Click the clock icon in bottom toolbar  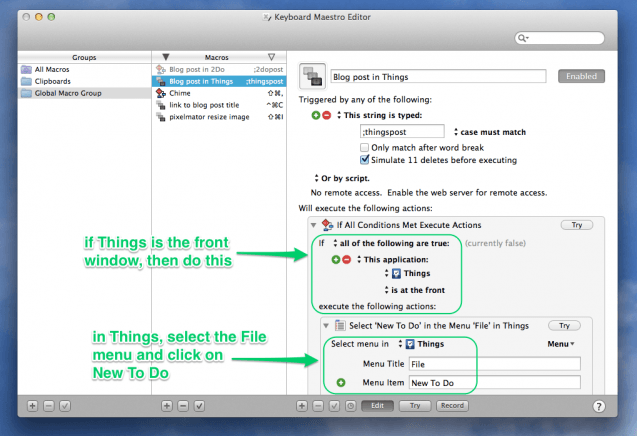pyautogui.click(x=351, y=406)
